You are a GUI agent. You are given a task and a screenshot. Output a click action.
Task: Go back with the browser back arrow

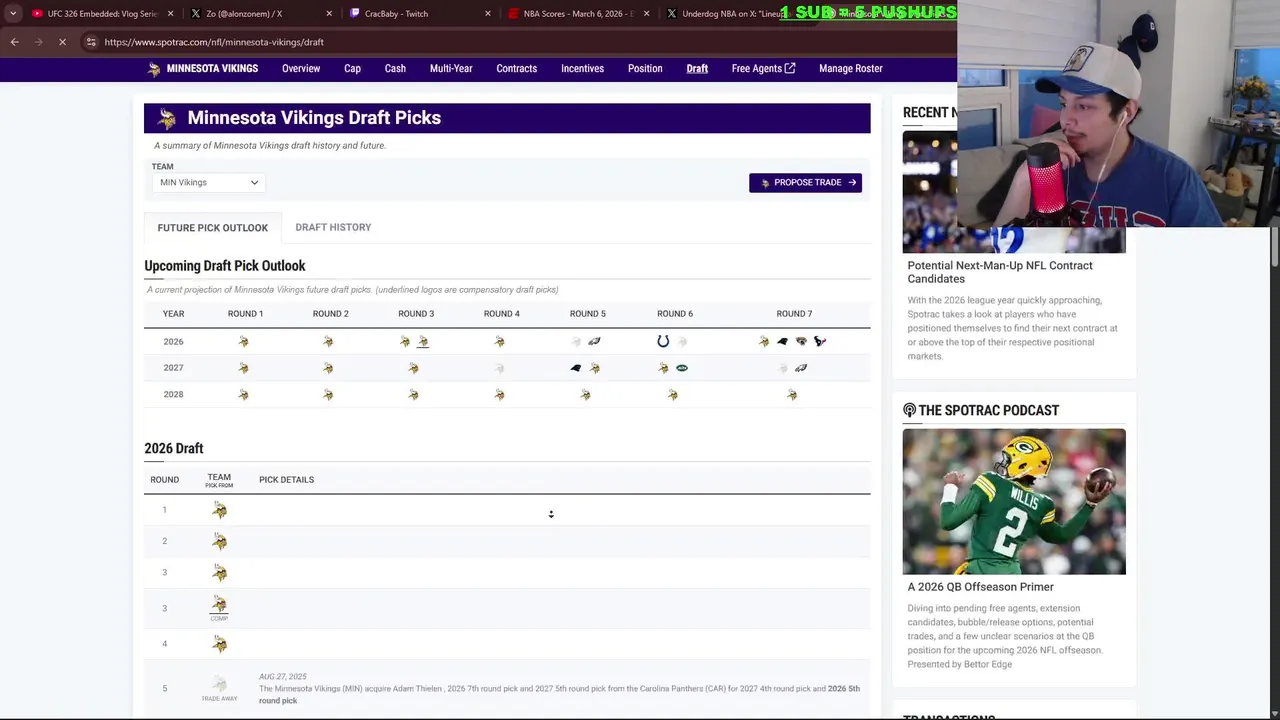click(x=15, y=42)
